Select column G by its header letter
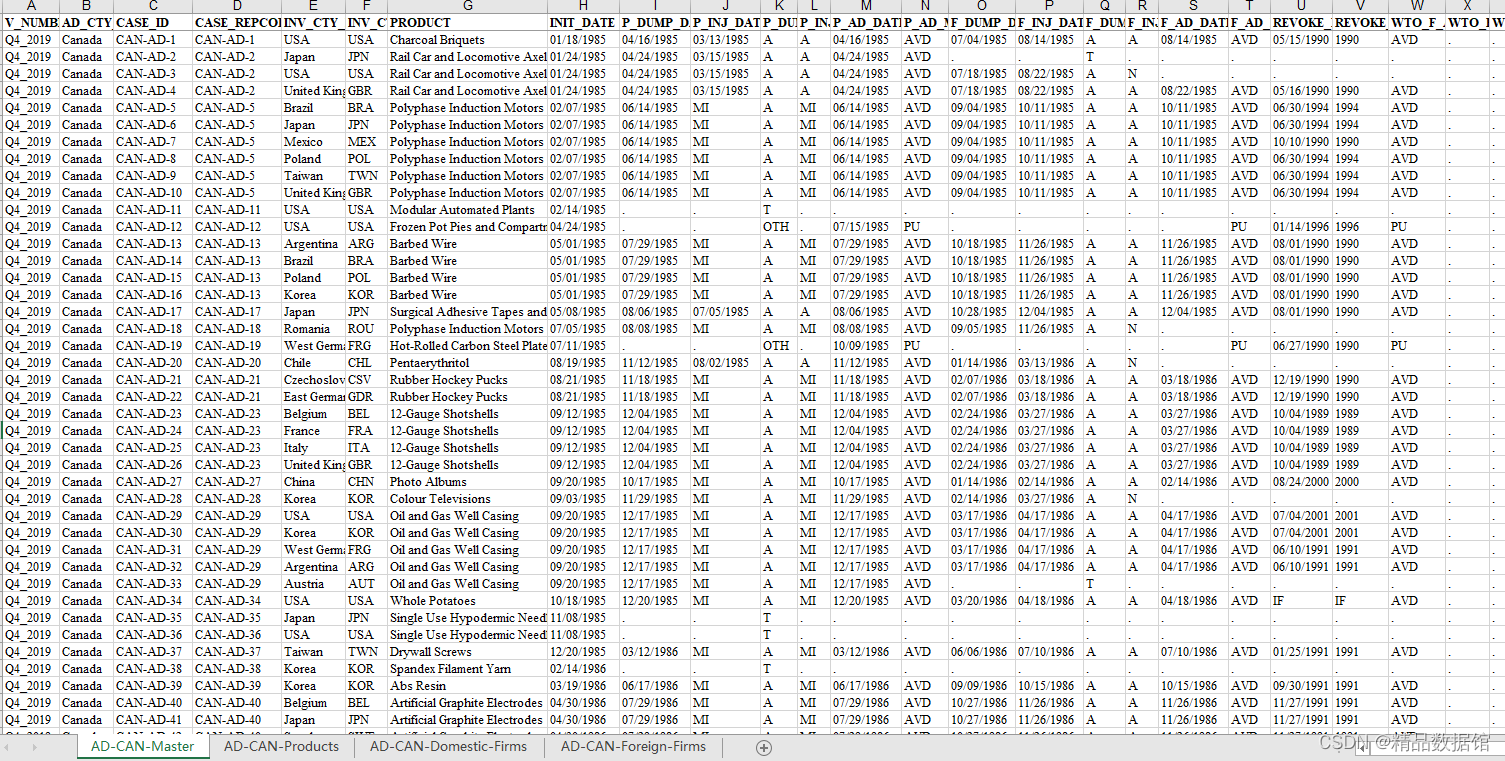The height and width of the screenshot is (761, 1505). [467, 6]
